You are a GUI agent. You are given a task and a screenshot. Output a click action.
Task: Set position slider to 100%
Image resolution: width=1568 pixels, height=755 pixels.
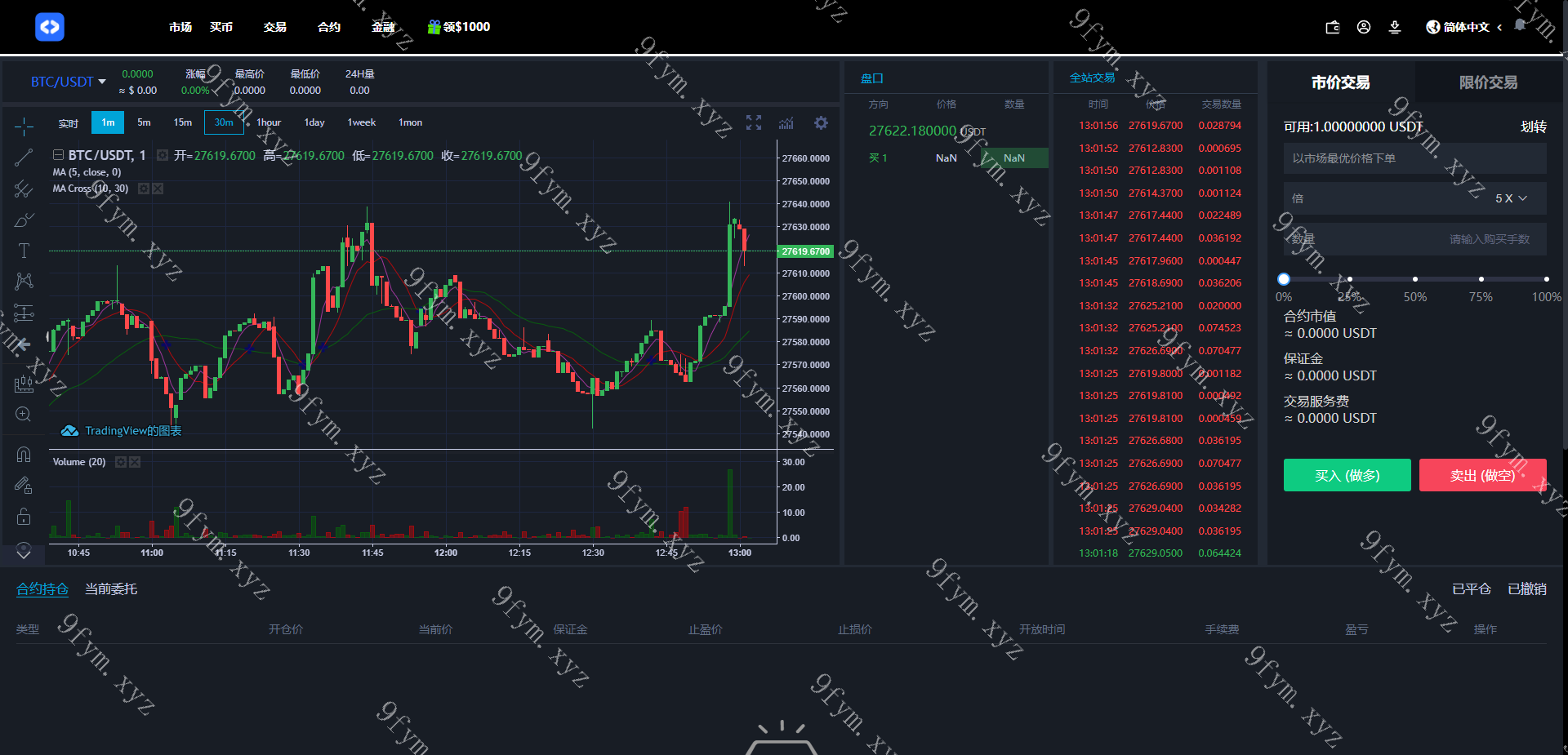[x=1546, y=279]
